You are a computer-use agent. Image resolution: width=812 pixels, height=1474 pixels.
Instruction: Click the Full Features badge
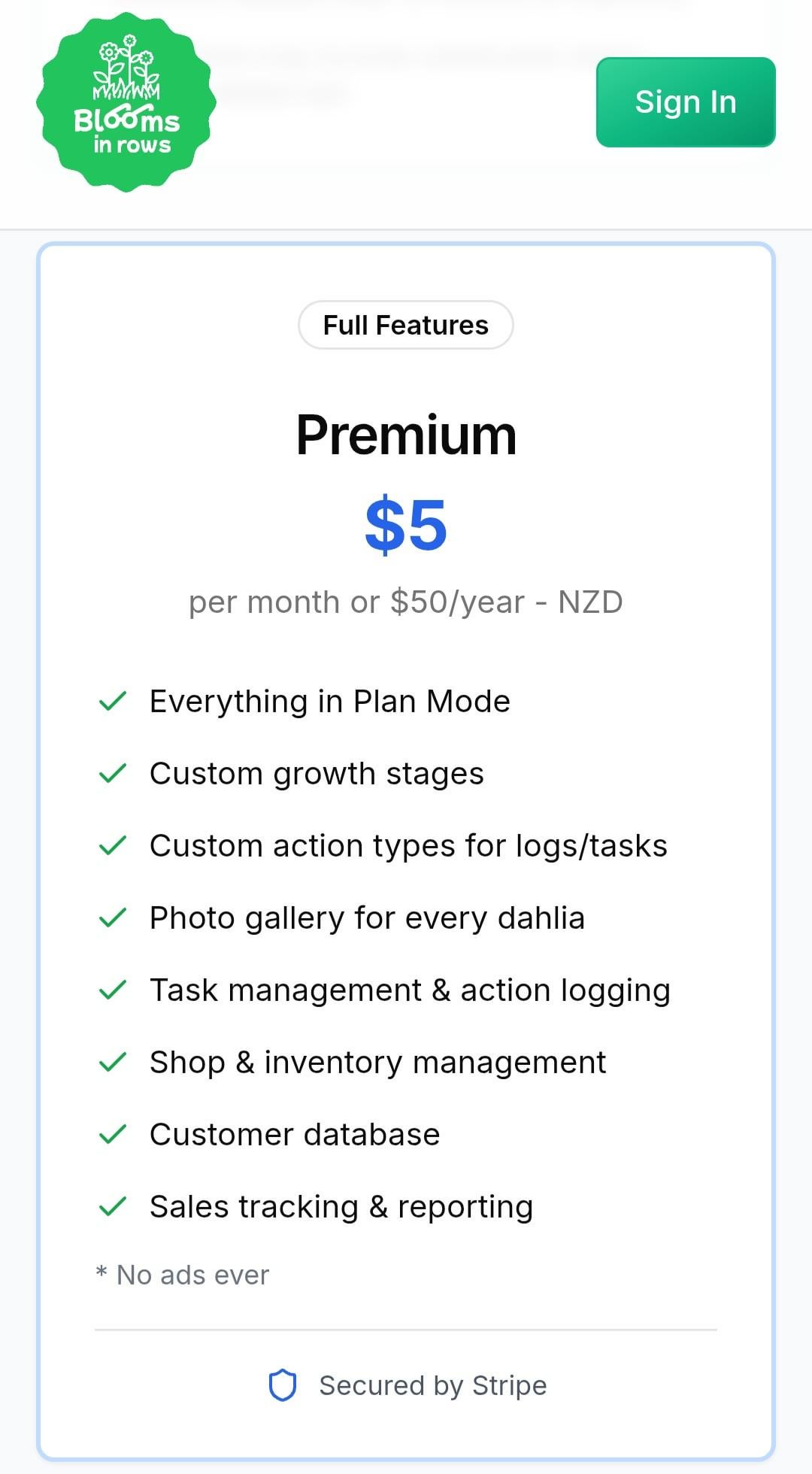[406, 325]
